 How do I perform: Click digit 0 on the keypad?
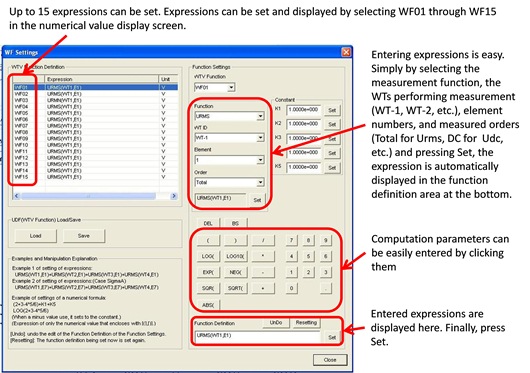291,288
